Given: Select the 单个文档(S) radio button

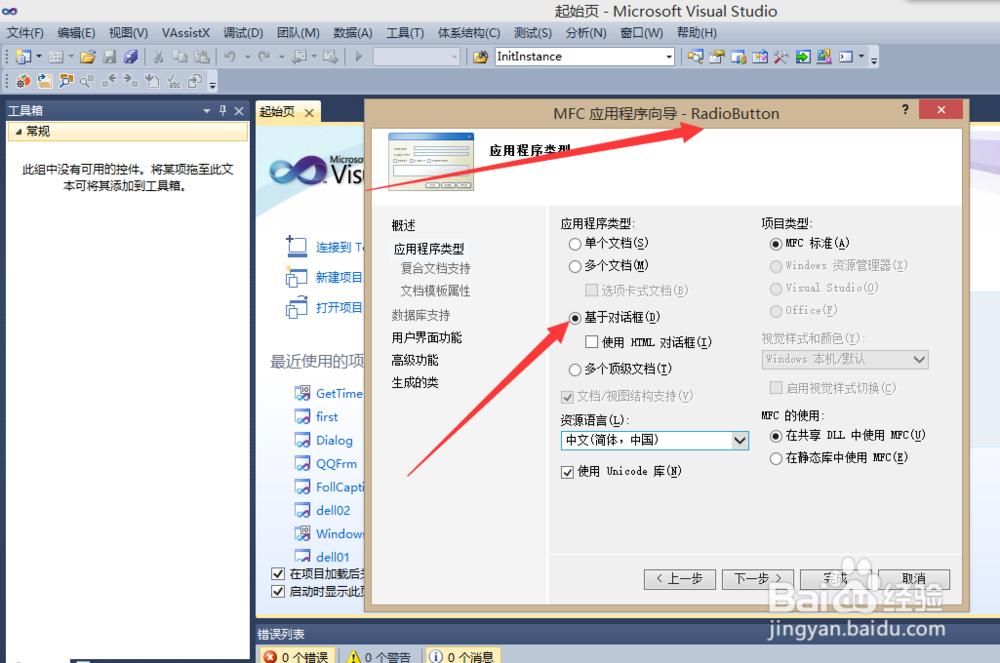Looking at the screenshot, I should 575,244.
